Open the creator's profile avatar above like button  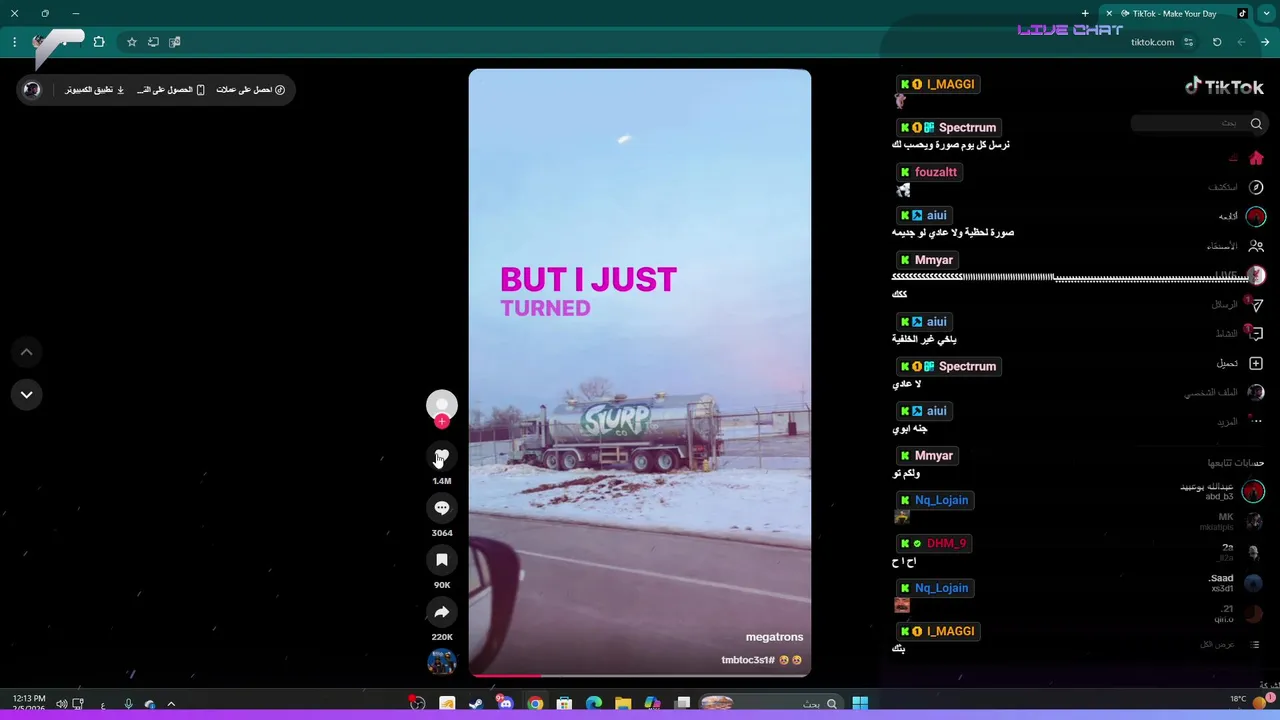click(x=441, y=404)
